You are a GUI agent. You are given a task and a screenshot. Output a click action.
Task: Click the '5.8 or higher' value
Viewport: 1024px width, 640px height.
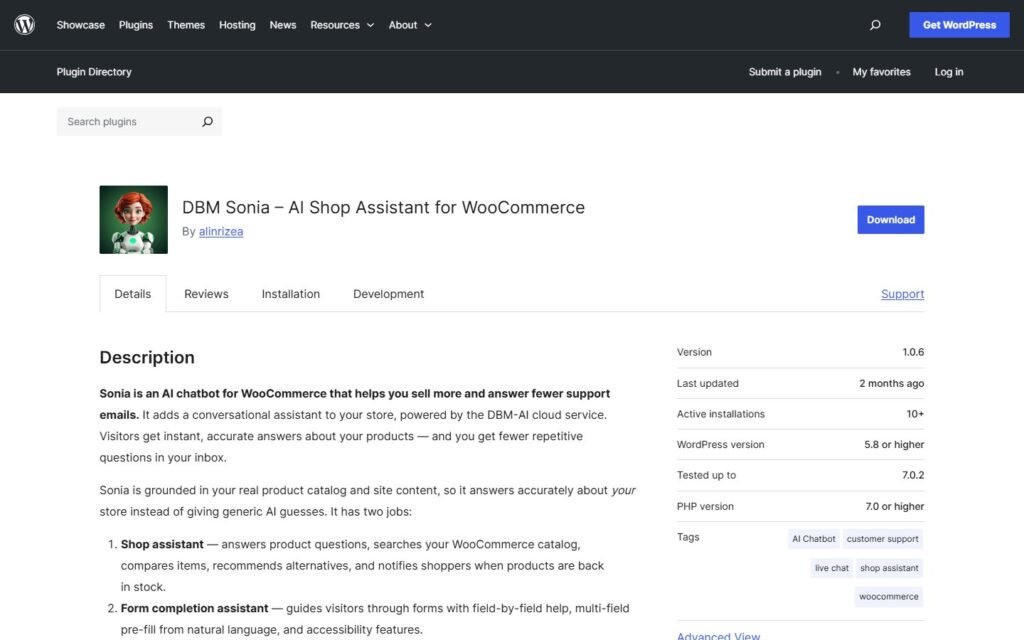pos(894,445)
